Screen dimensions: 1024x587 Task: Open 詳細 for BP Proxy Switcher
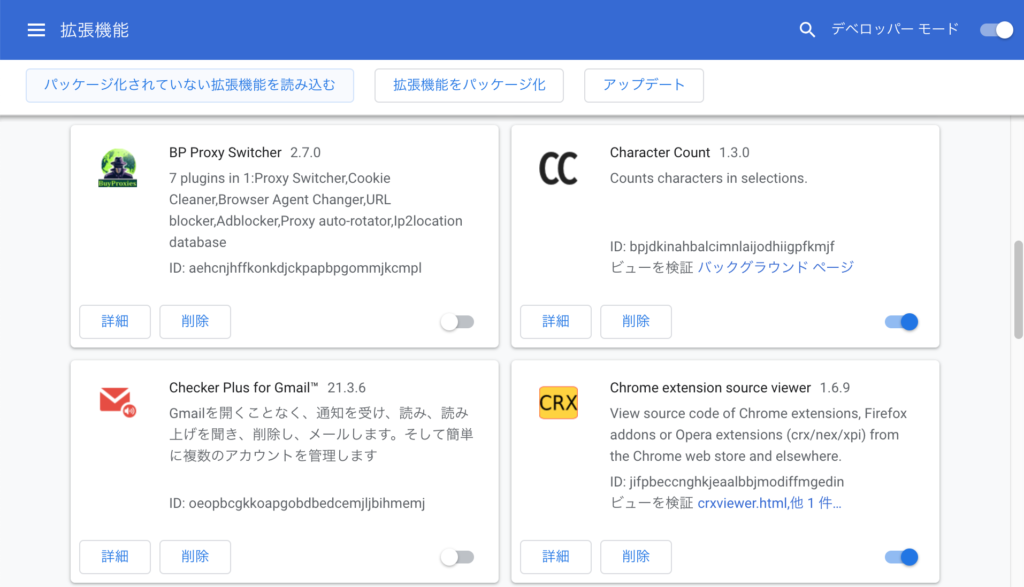point(115,322)
